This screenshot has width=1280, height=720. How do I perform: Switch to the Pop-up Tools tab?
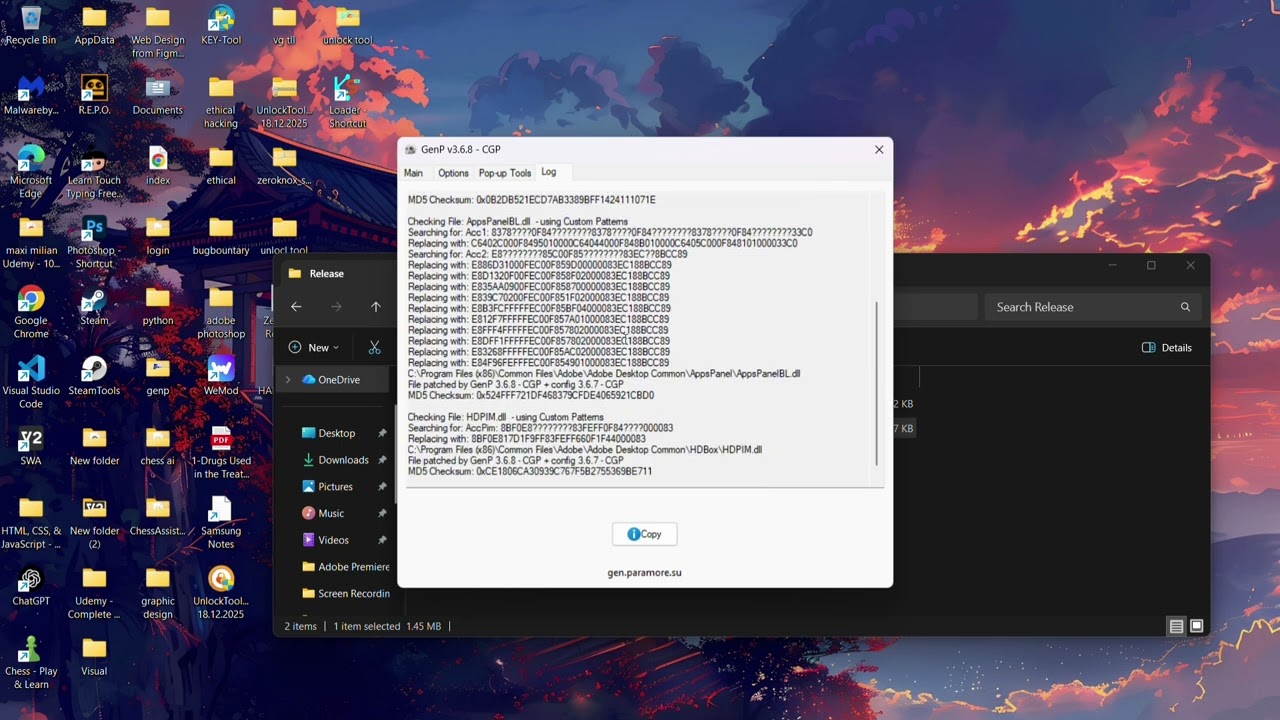tap(505, 173)
